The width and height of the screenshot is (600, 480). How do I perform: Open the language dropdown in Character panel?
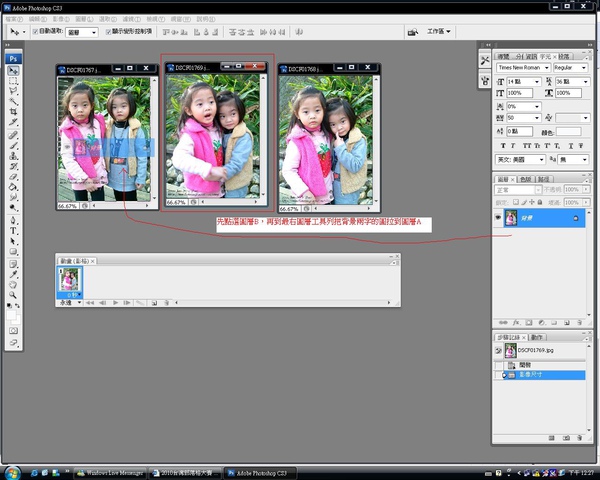520,160
